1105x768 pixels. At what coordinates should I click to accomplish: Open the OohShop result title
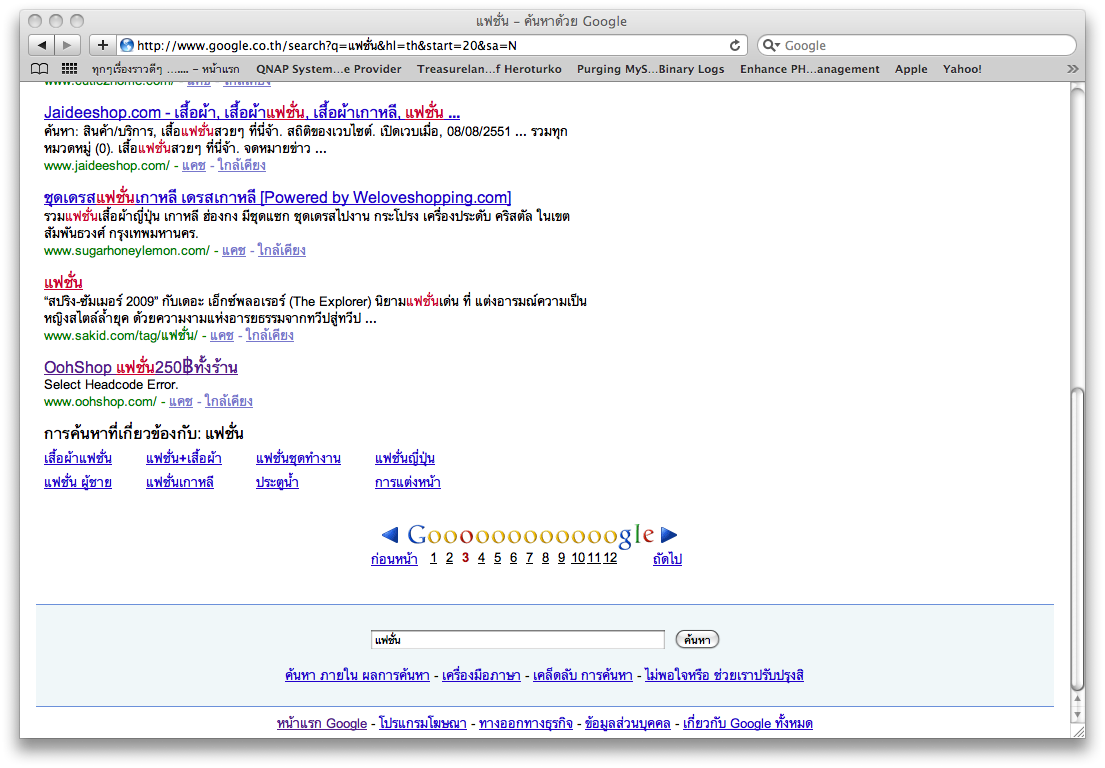[140, 367]
